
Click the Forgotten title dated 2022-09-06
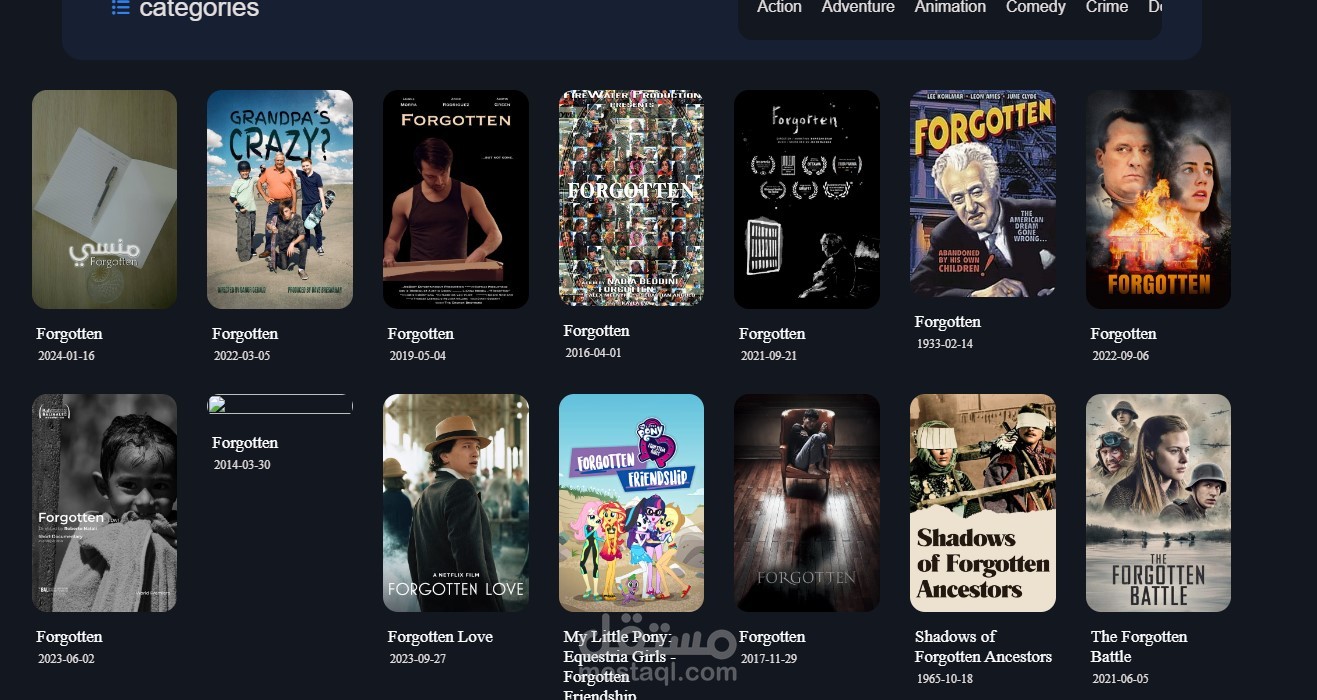click(x=1123, y=334)
